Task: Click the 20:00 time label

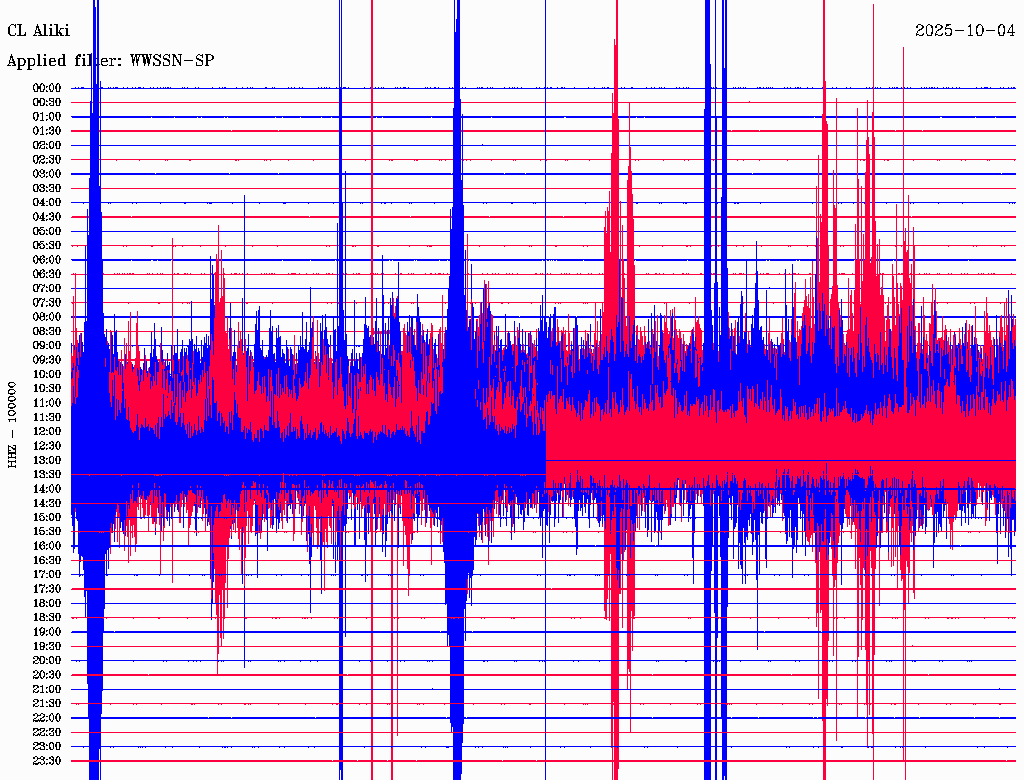Action: point(47,660)
